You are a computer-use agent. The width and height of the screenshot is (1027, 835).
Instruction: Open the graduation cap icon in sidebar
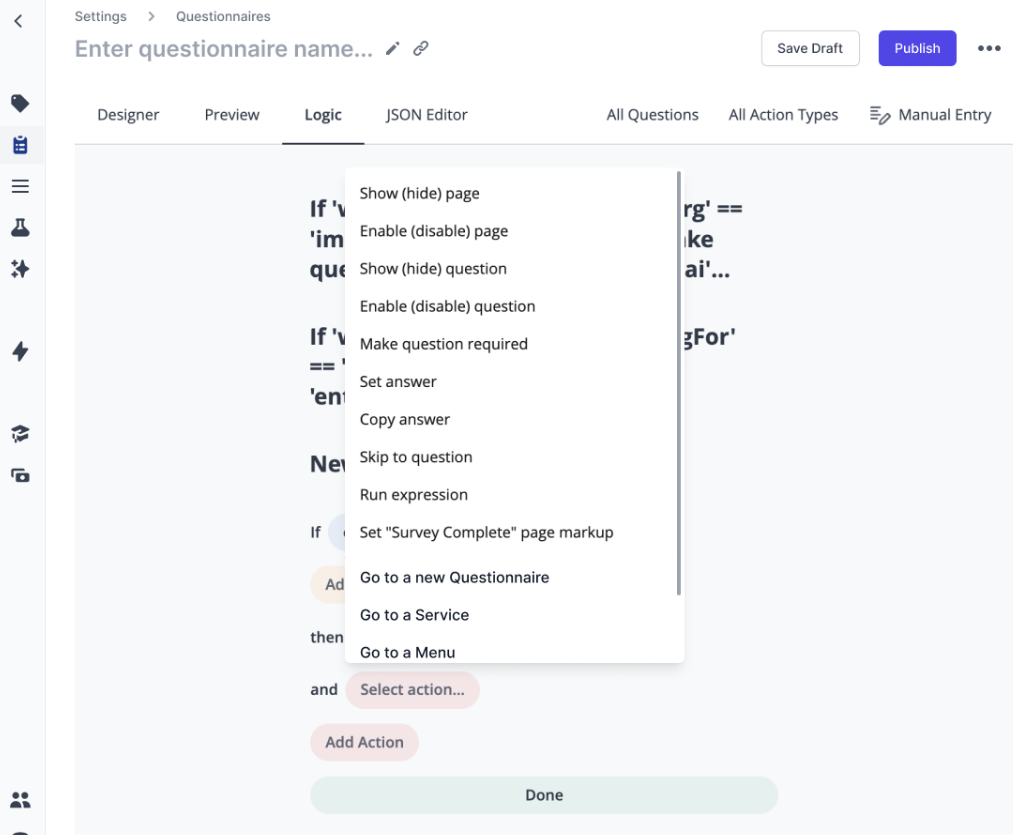click(x=21, y=433)
